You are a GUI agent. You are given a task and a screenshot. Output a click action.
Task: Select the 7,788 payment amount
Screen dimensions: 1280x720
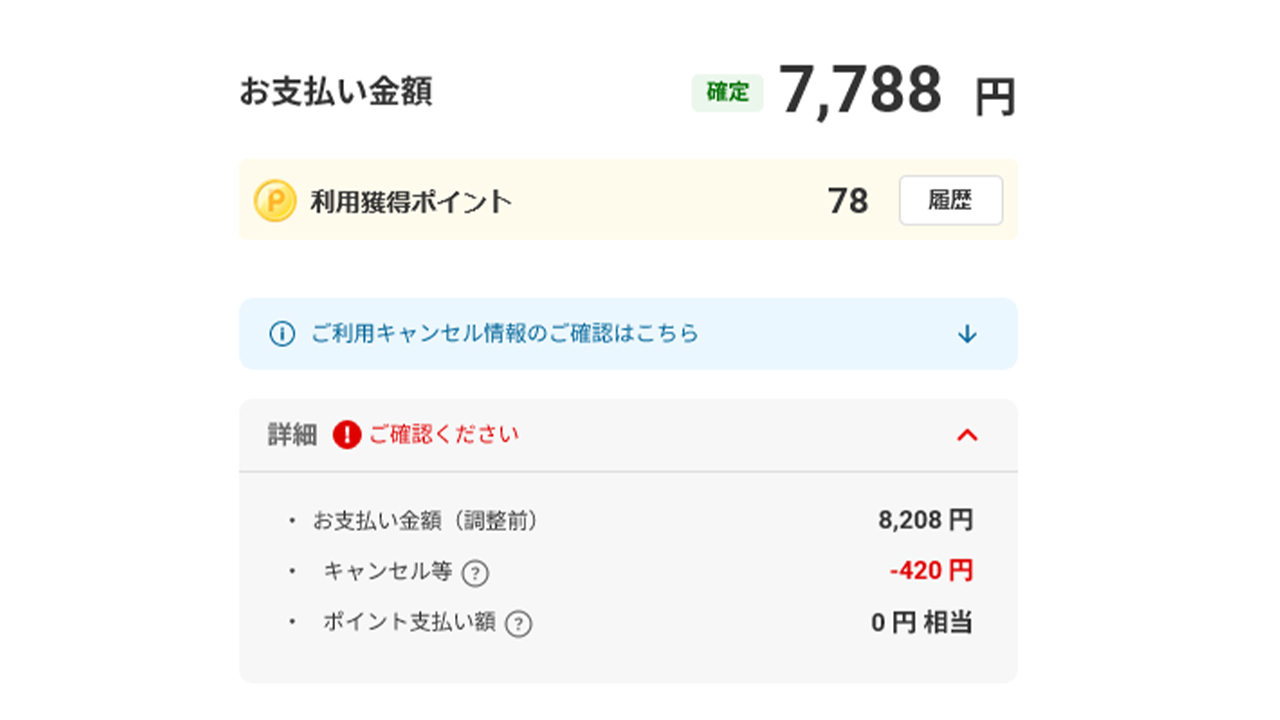[861, 90]
